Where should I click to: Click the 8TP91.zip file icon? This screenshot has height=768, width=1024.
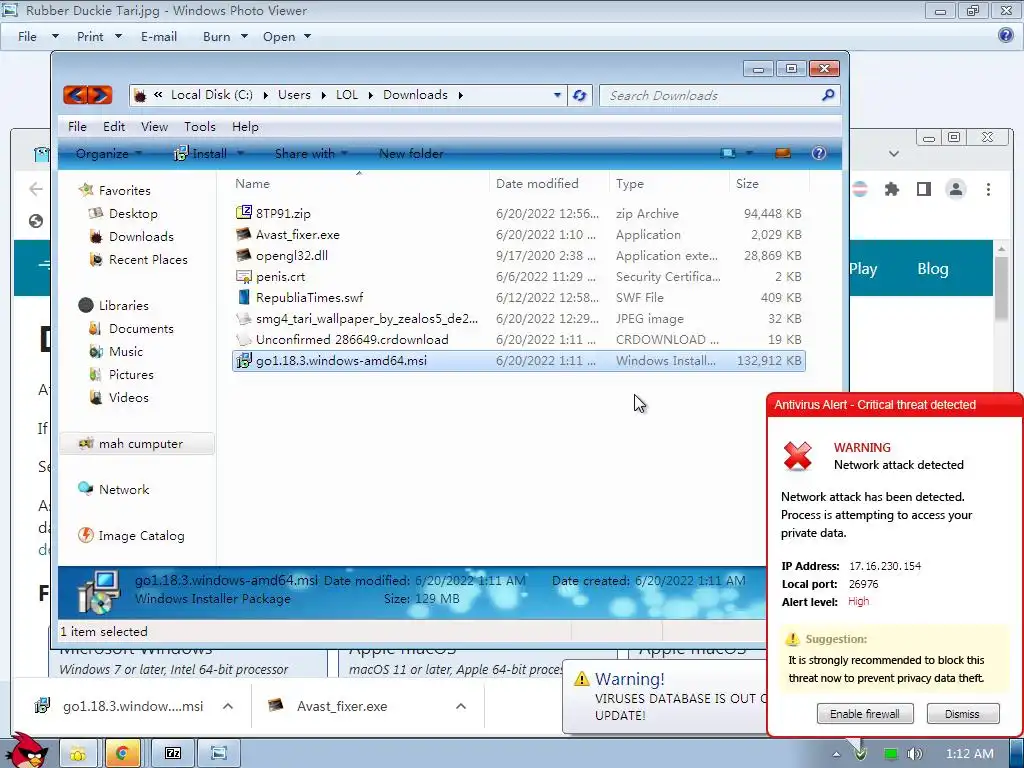(x=244, y=213)
